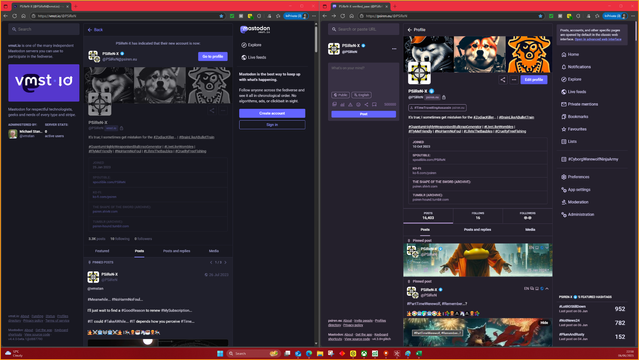Click the Go to profile button

tap(213, 57)
